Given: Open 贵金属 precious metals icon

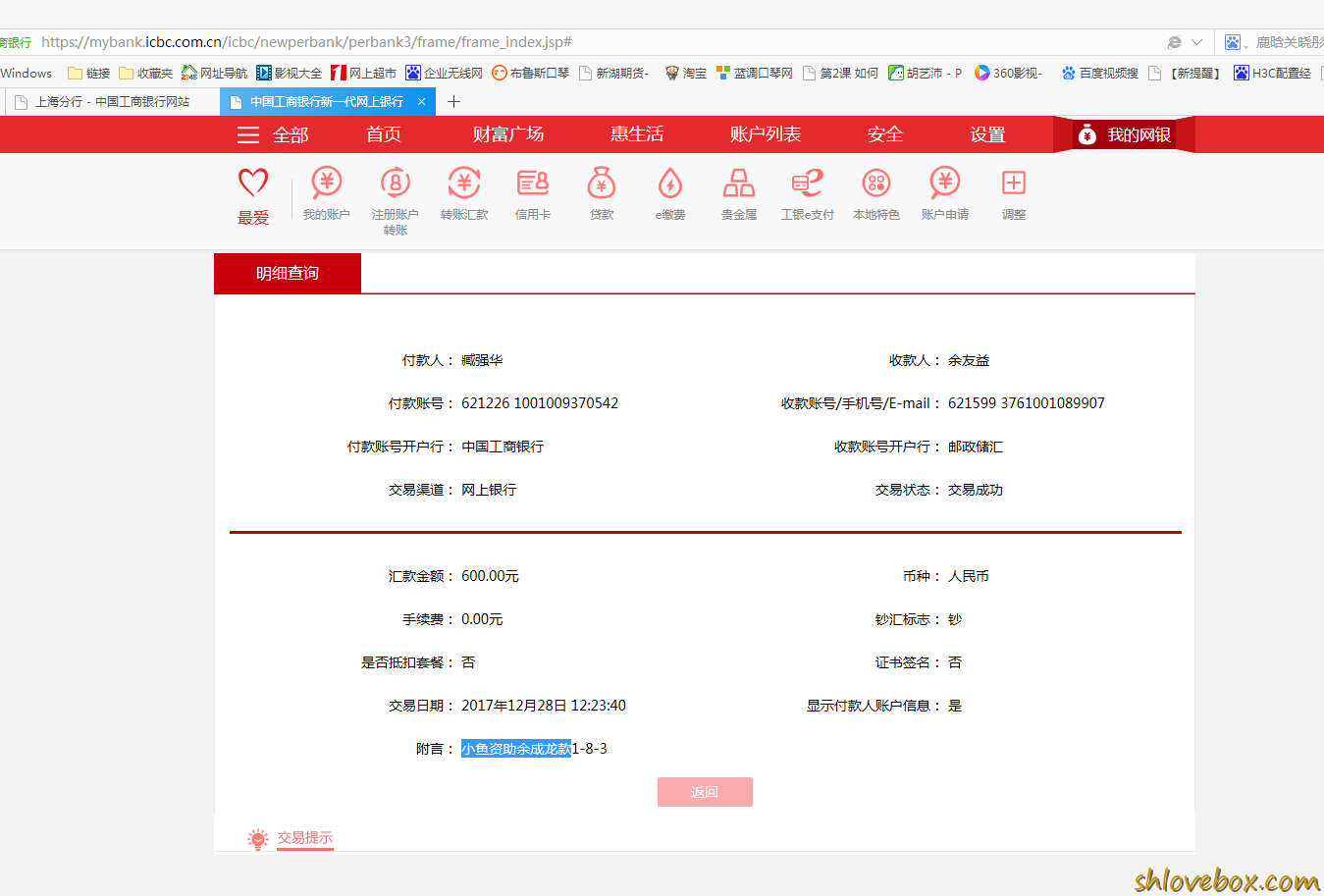Looking at the screenshot, I should coord(739,184).
